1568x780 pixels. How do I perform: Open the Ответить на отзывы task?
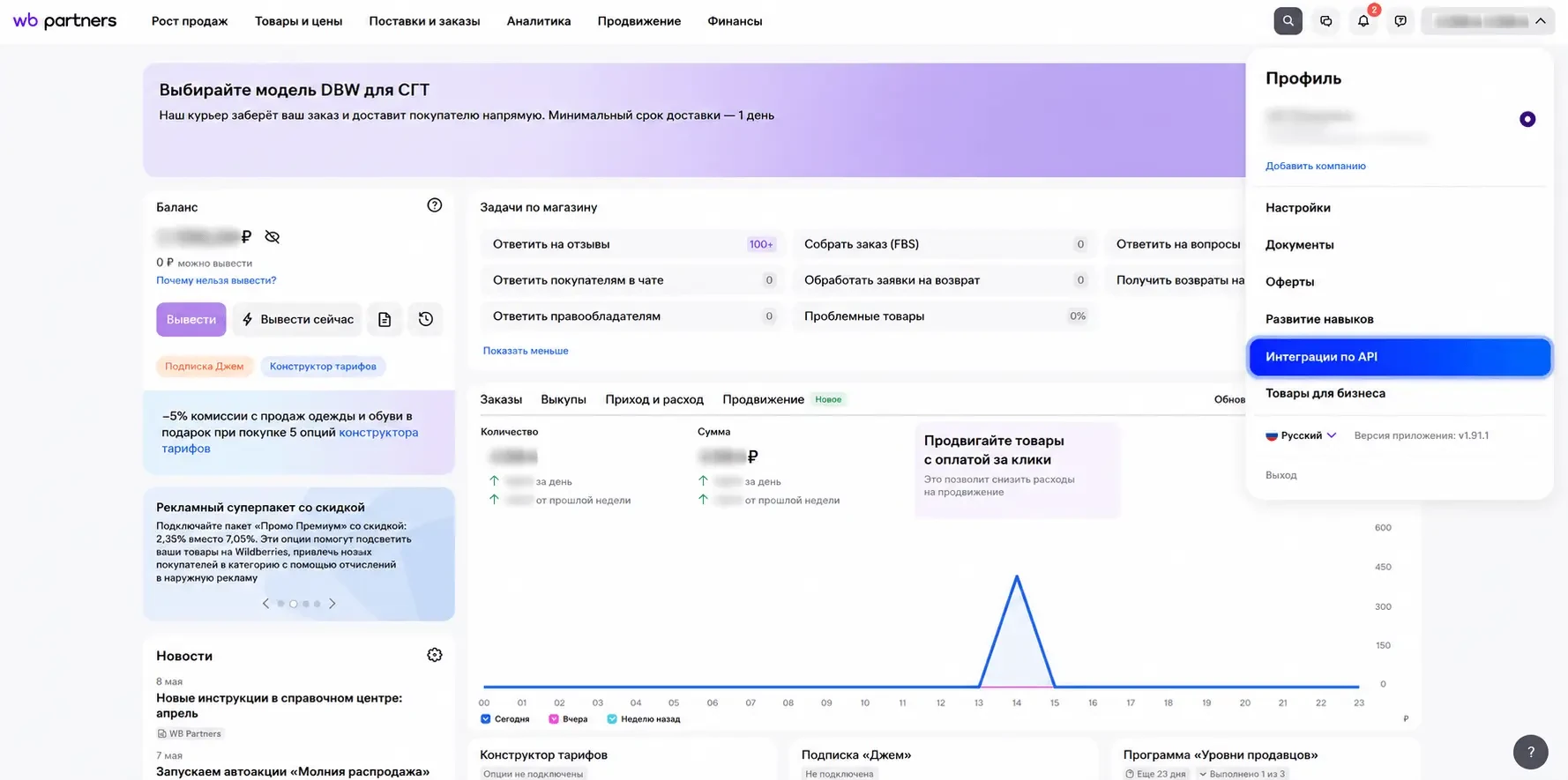coord(631,244)
